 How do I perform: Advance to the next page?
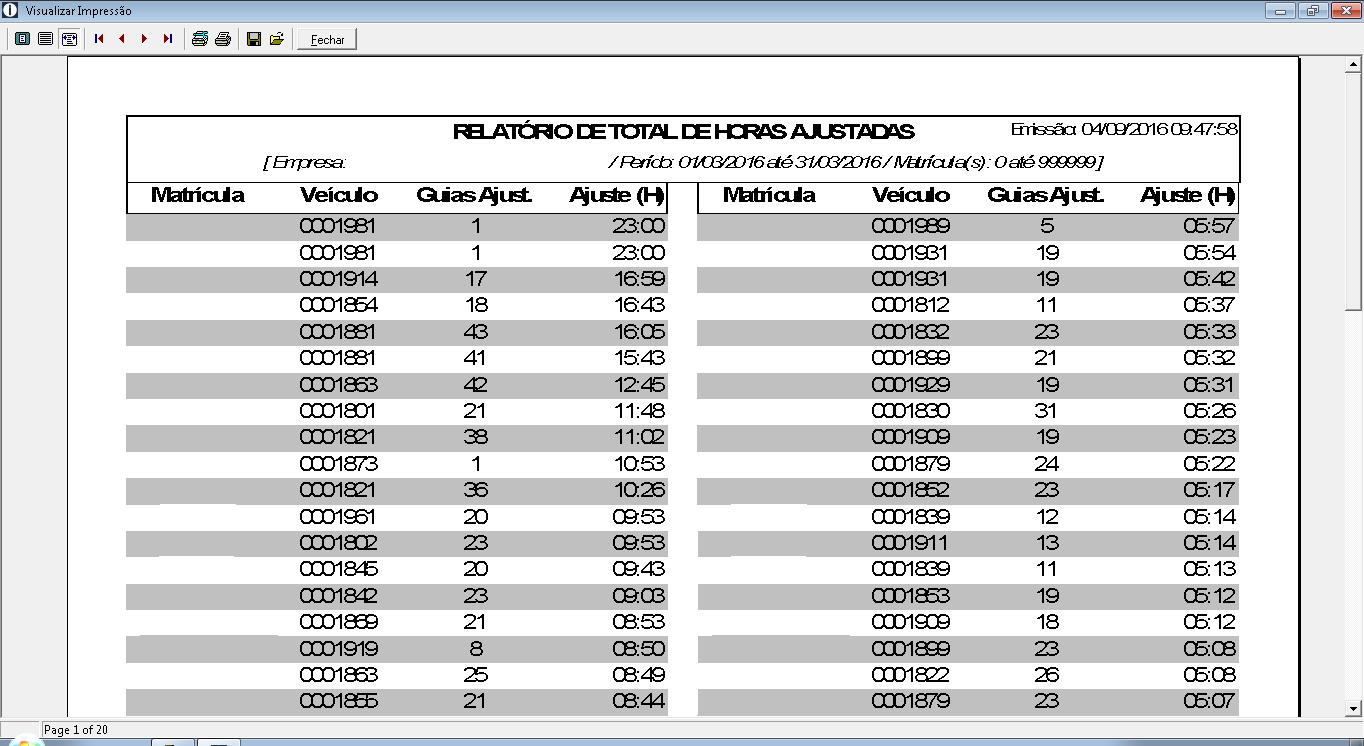point(145,39)
